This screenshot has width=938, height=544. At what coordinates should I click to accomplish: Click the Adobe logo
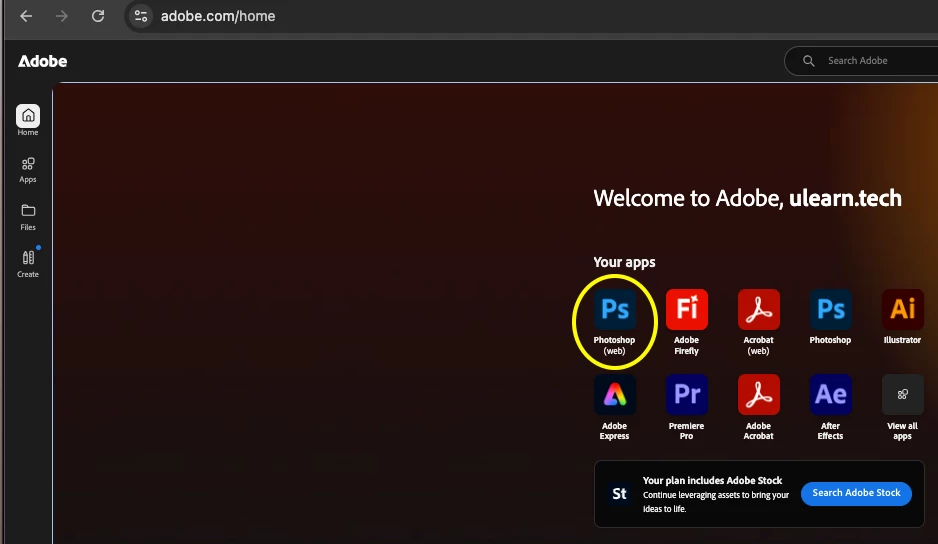42,61
